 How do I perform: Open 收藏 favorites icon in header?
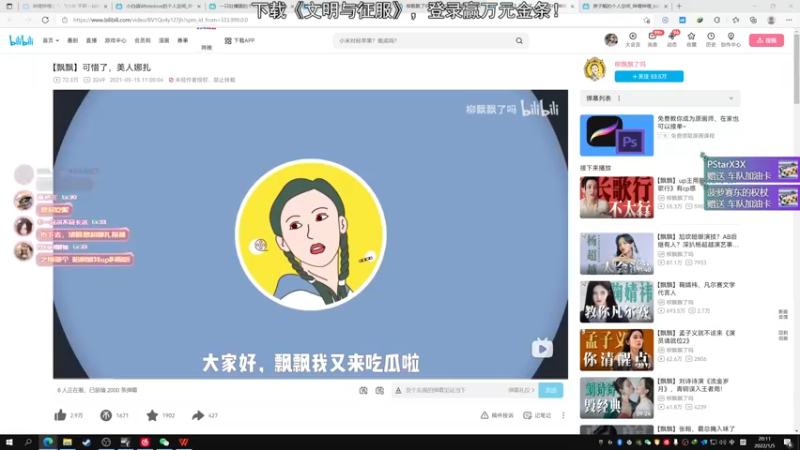(691, 40)
